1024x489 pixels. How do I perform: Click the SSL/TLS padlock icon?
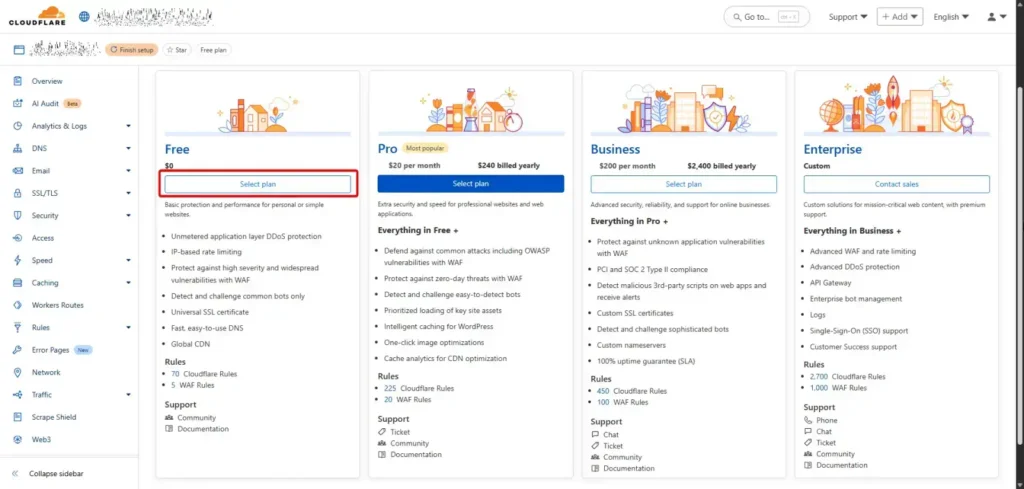tap(18, 193)
